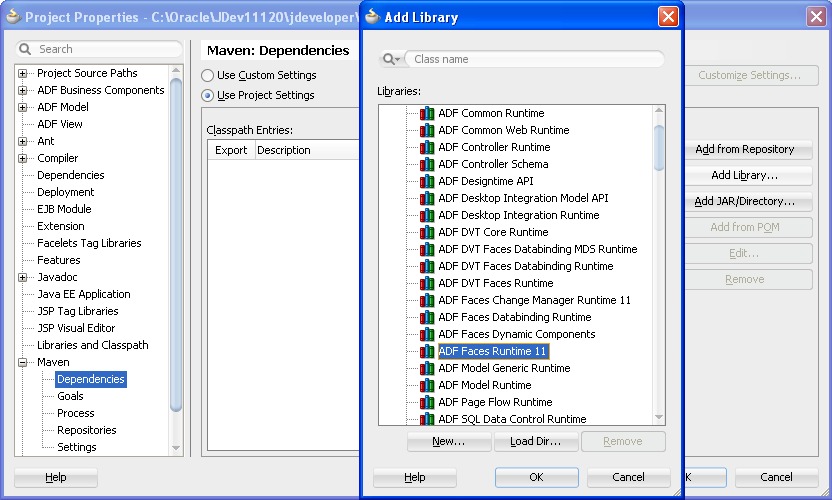The height and width of the screenshot is (500, 832).
Task: Select Repositories under Maven
Action: pyautogui.click(x=86, y=430)
